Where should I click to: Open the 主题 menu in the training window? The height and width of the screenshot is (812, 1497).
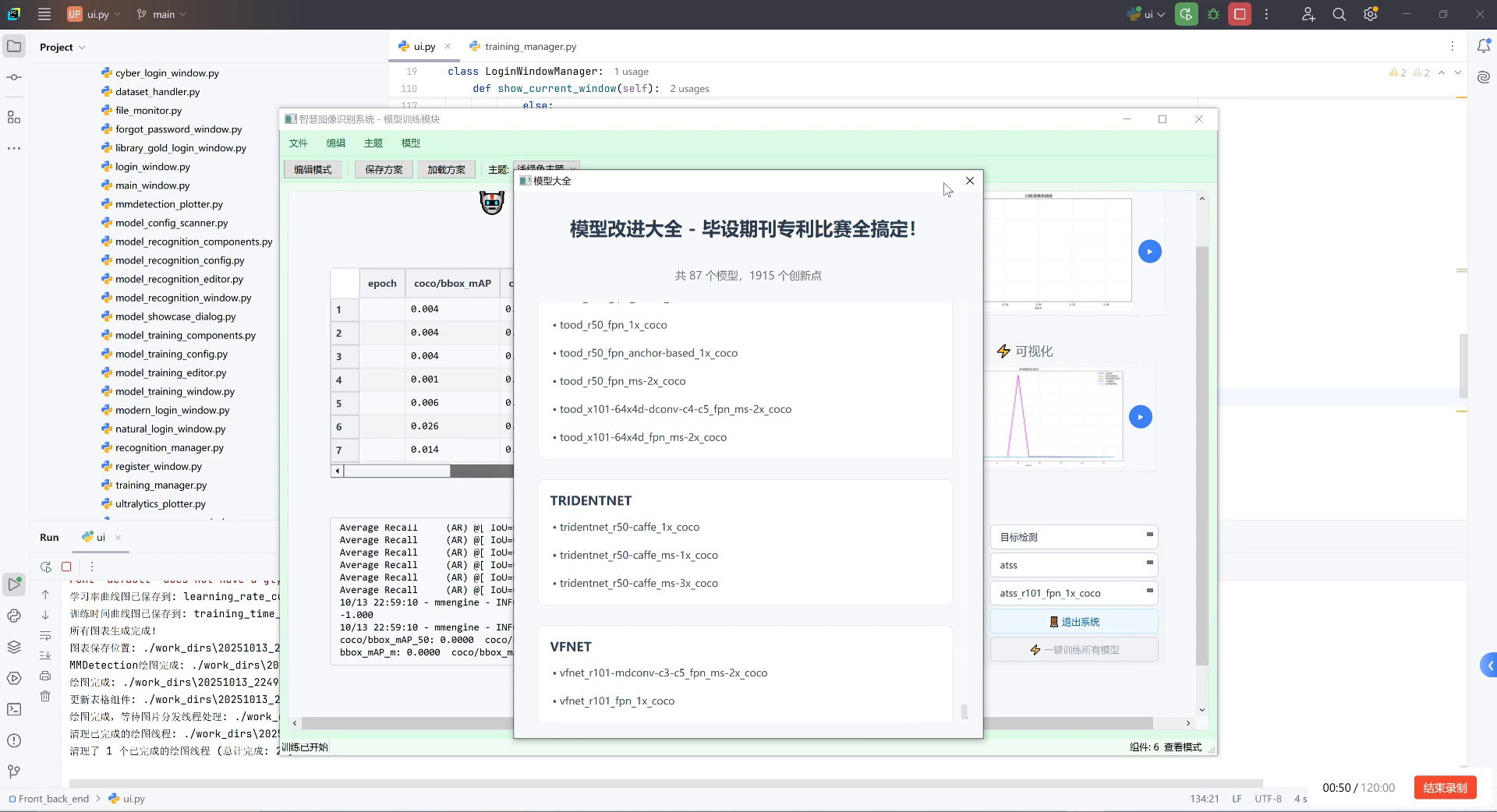tap(373, 143)
